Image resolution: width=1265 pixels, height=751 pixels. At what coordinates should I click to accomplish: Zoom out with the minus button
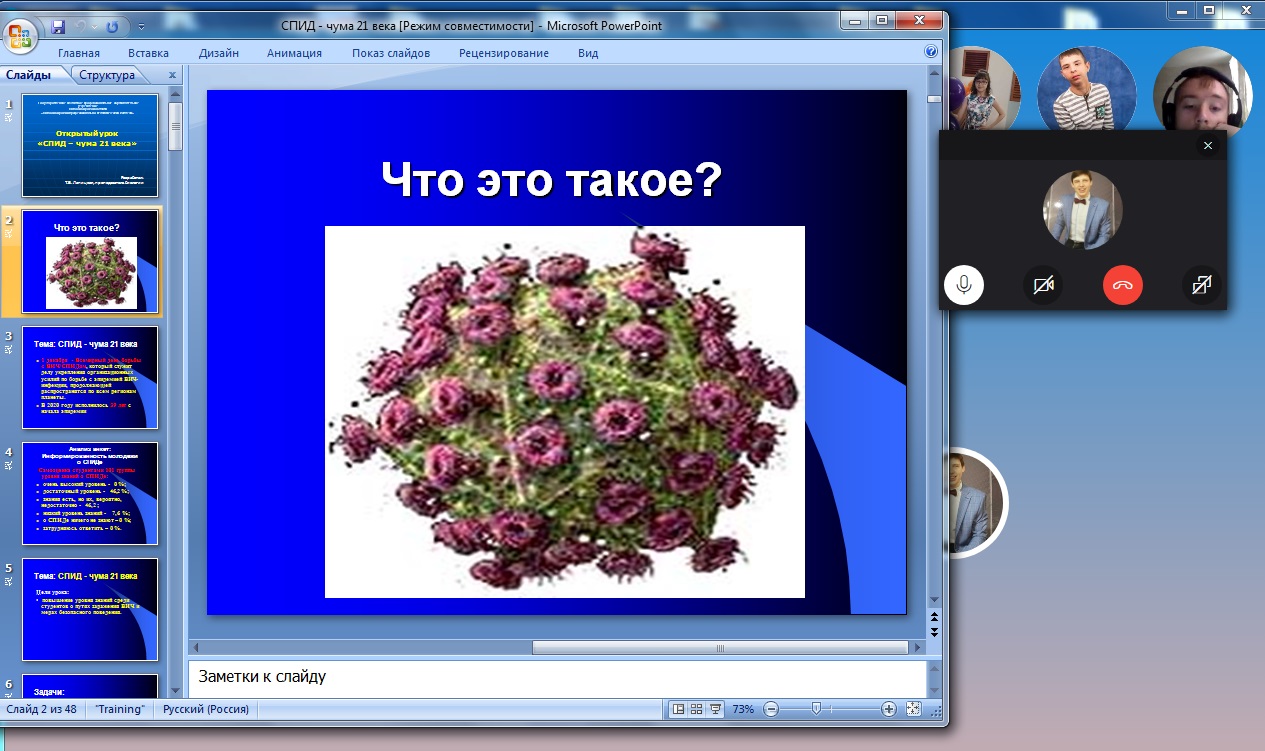[x=771, y=709]
